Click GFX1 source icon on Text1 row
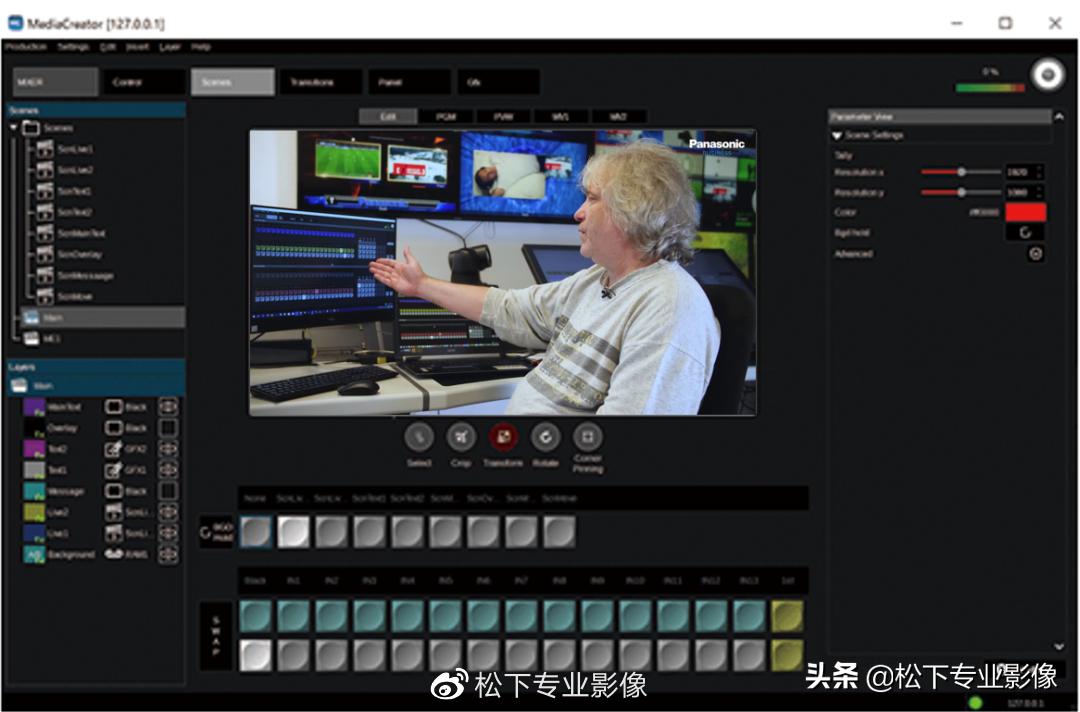Viewport: 1080px width, 712px height. pyautogui.click(x=113, y=470)
